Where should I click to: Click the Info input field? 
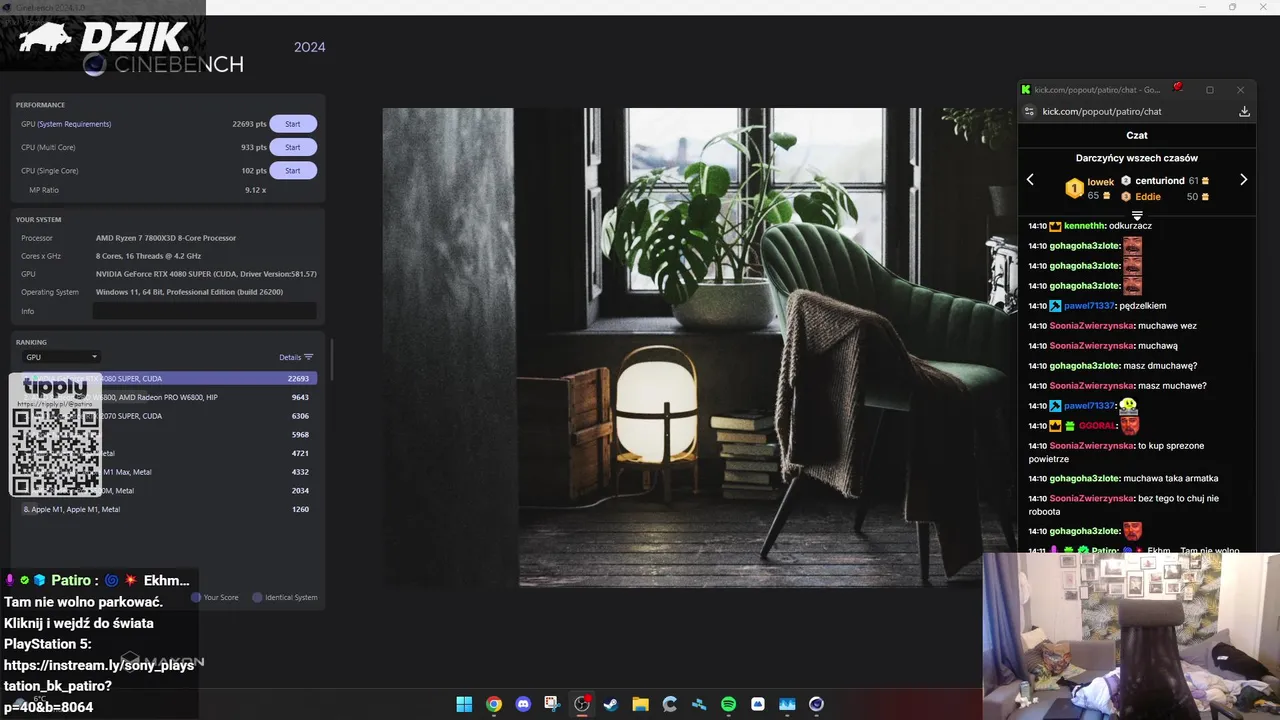tap(204, 311)
